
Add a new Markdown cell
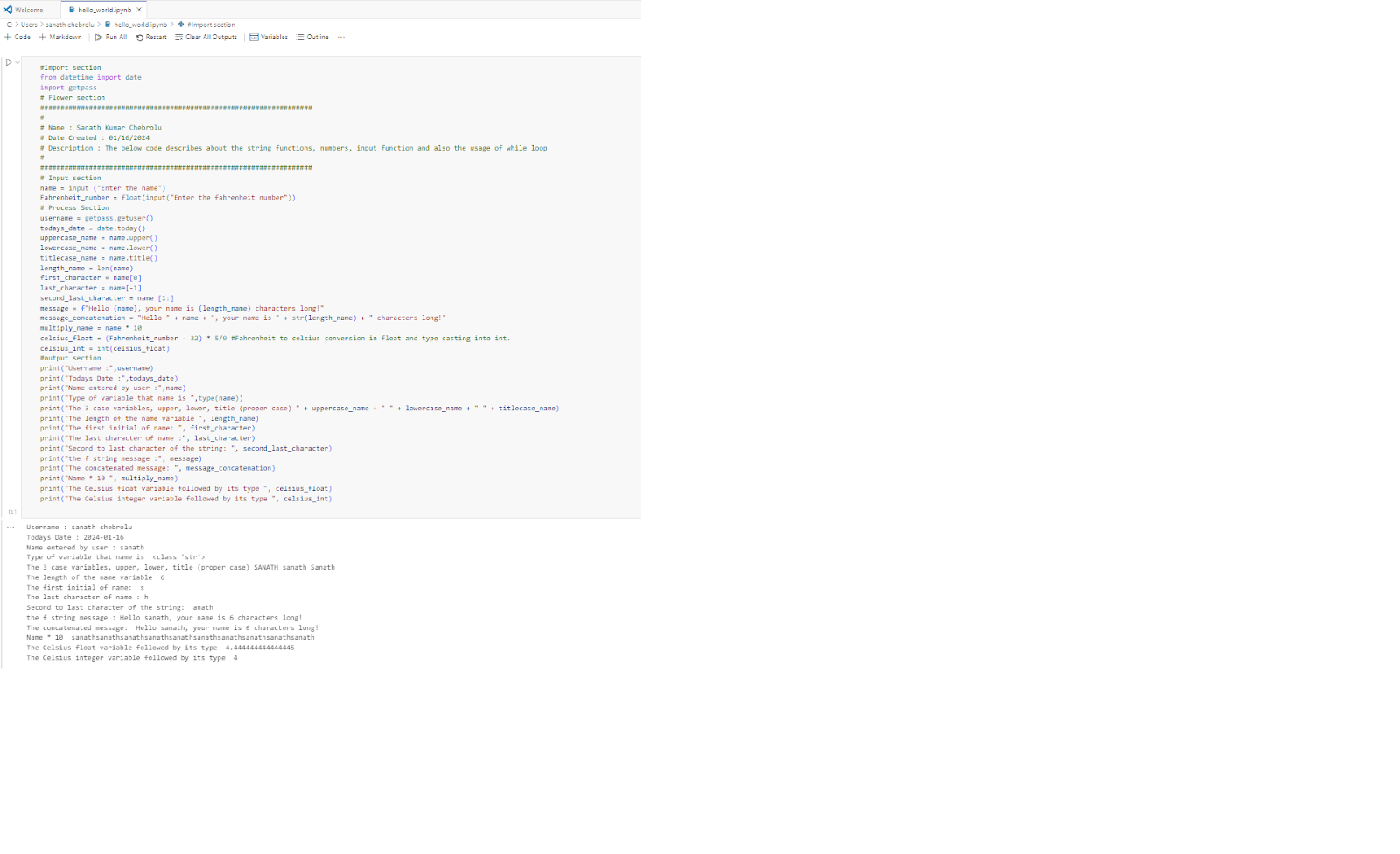(x=60, y=38)
